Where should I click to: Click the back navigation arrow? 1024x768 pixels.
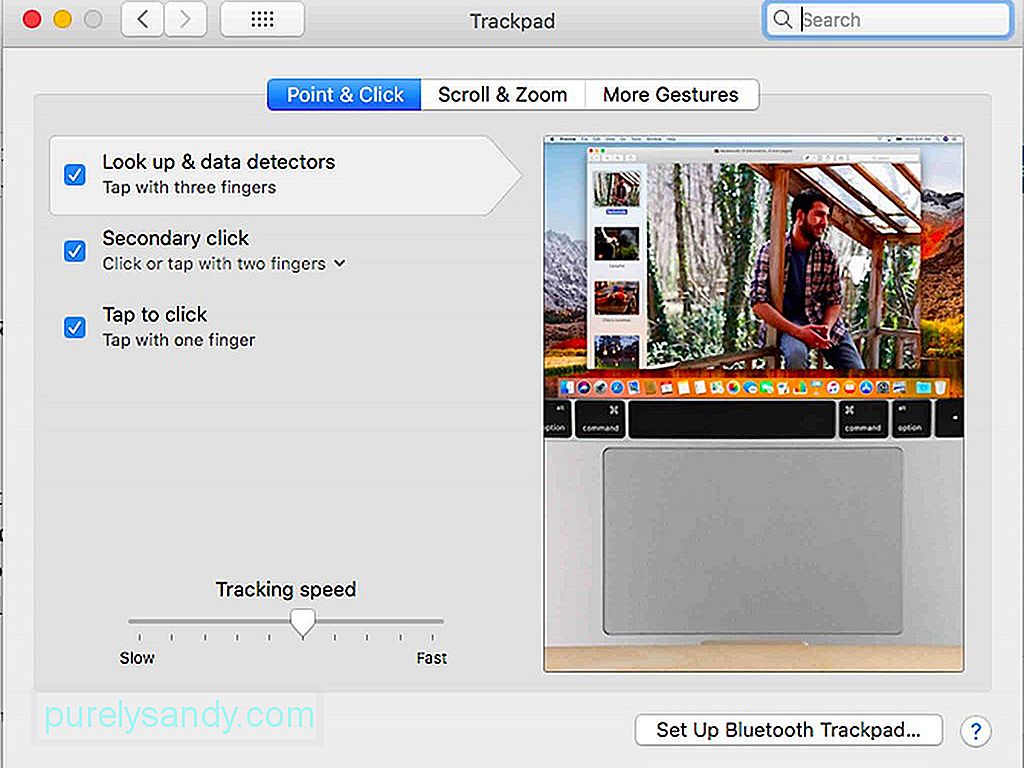click(142, 20)
